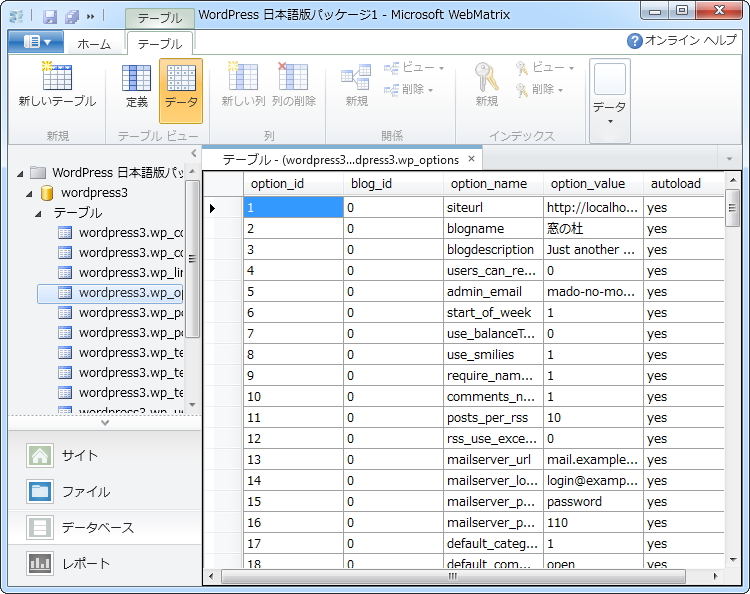Click the Database (データベース) icon
The height and width of the screenshot is (594, 750).
click(40, 528)
